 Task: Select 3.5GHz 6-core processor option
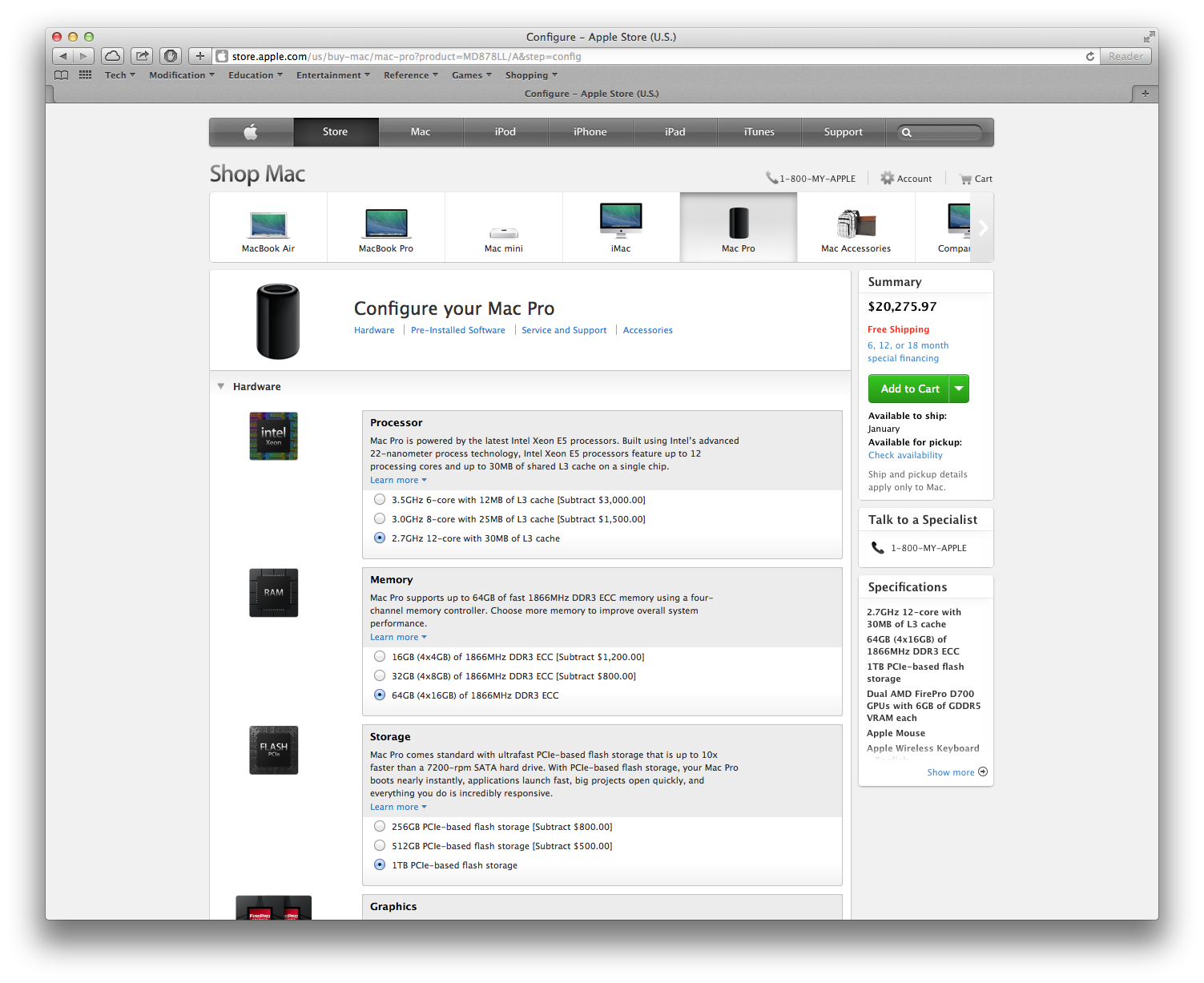tap(380, 499)
